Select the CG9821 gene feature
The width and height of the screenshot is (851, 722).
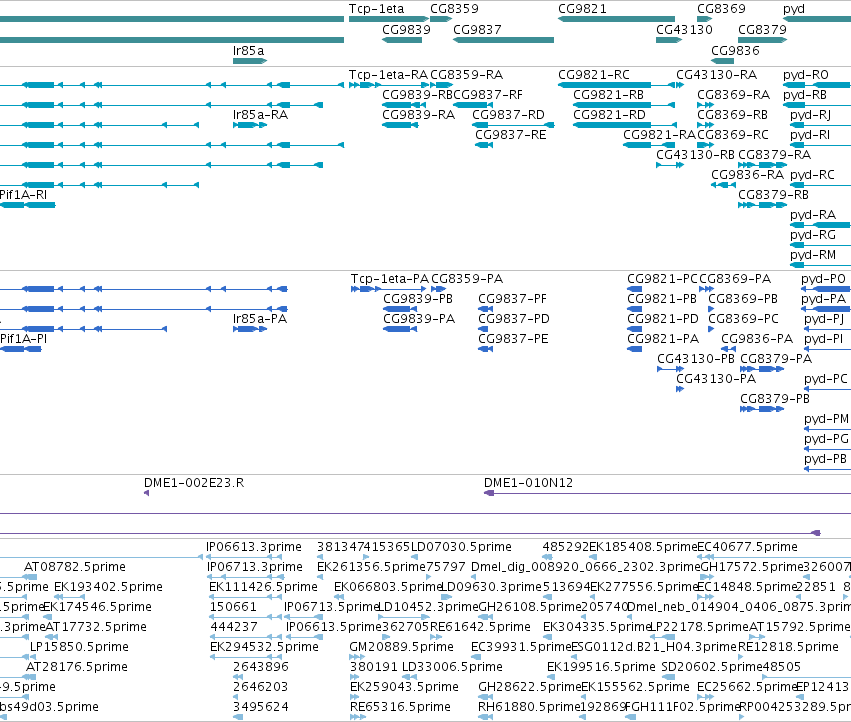616,19
